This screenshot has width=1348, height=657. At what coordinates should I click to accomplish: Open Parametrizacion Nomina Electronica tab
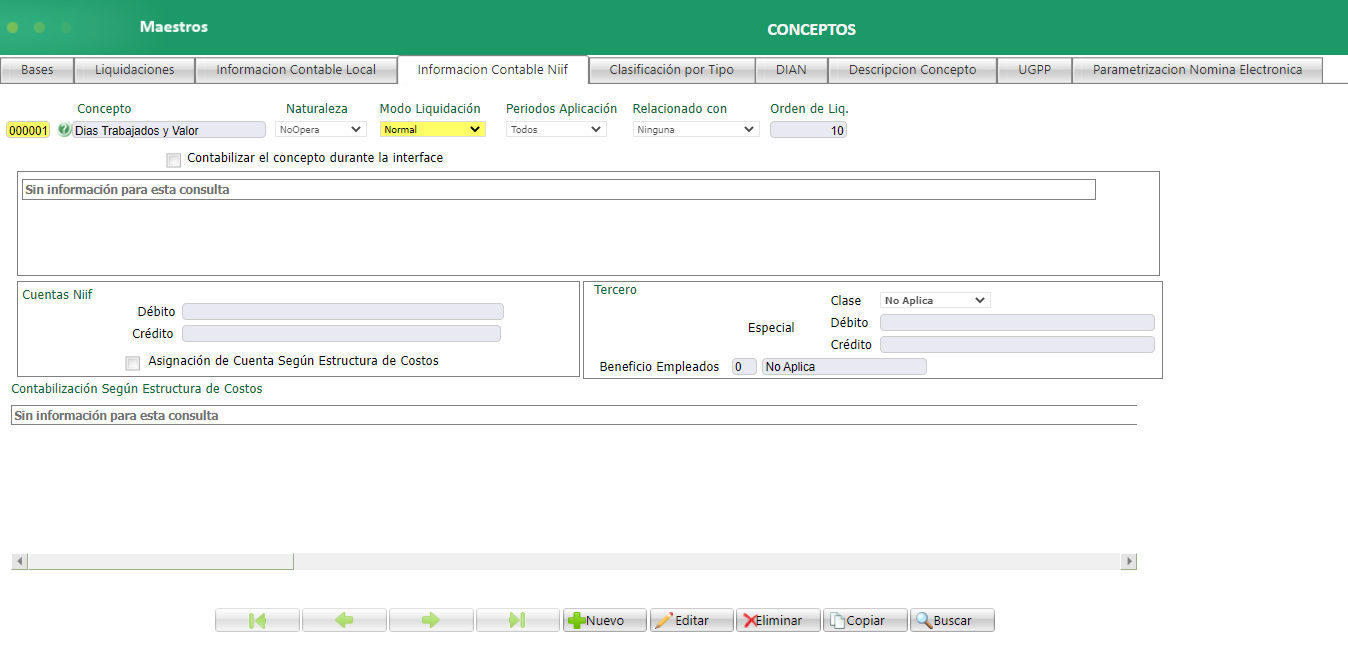tap(1198, 70)
